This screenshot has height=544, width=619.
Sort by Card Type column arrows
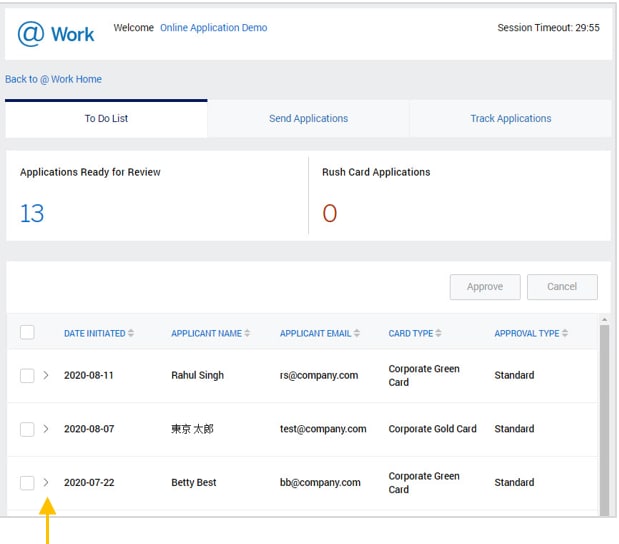click(x=439, y=334)
